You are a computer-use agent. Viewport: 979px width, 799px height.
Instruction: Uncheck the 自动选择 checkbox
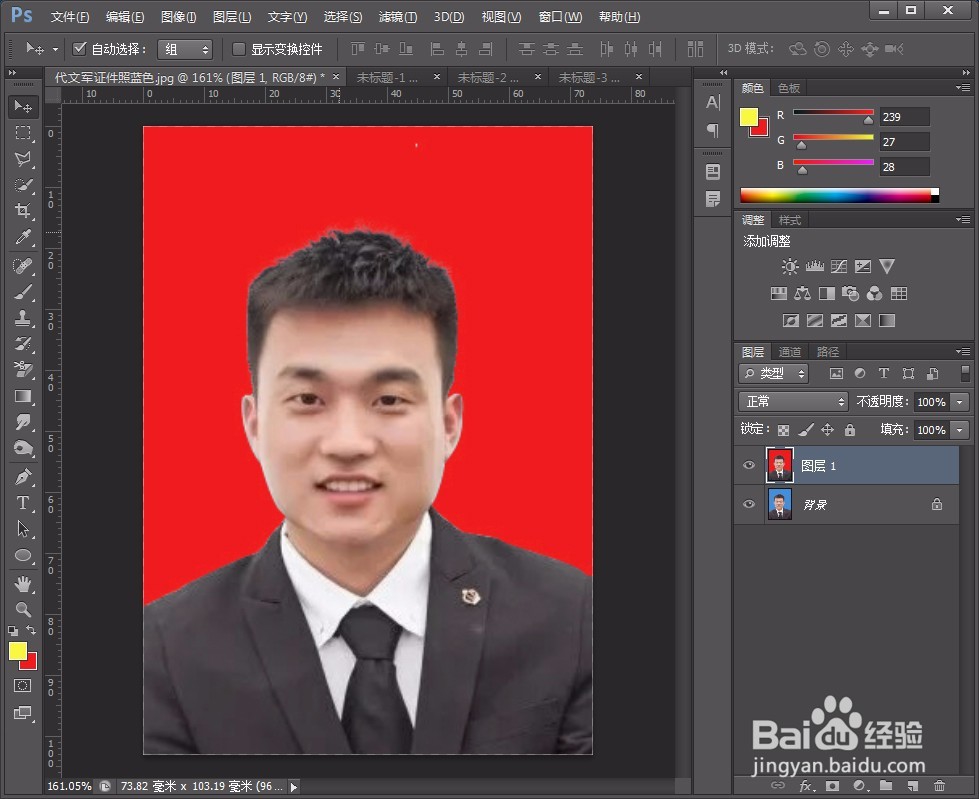(x=79, y=48)
